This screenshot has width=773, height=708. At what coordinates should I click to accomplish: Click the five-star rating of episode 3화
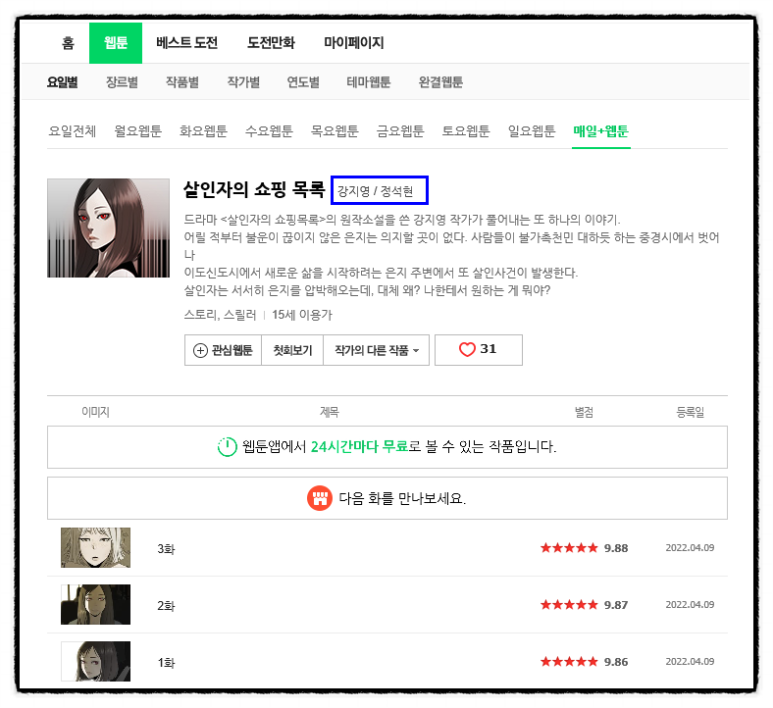click(569, 548)
